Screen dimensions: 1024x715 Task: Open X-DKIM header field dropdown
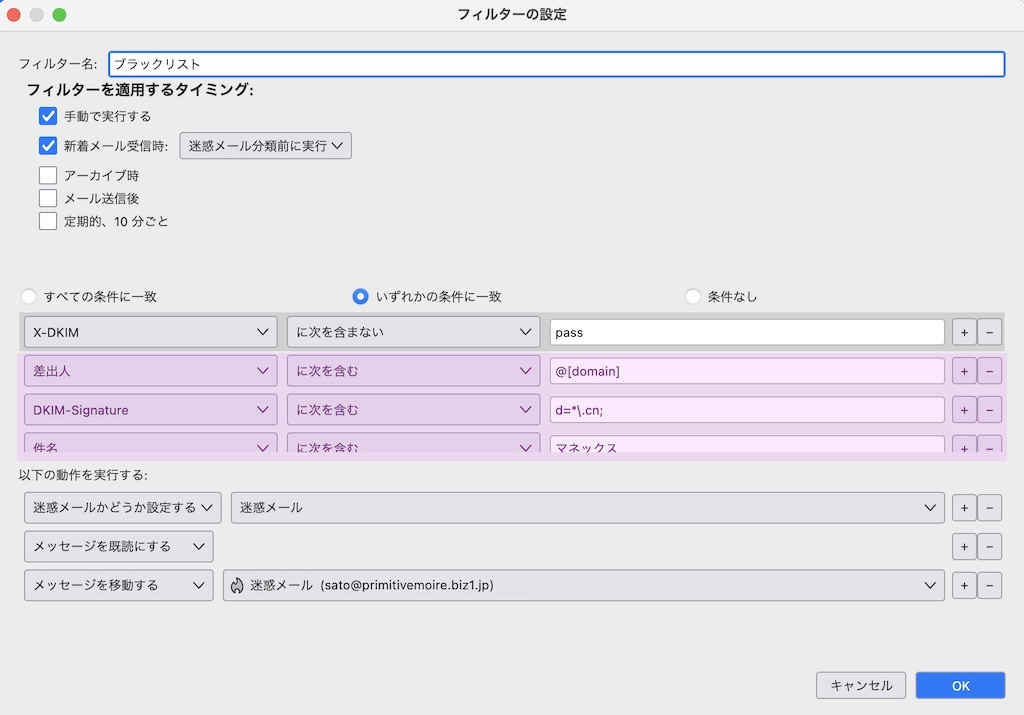[x=150, y=332]
